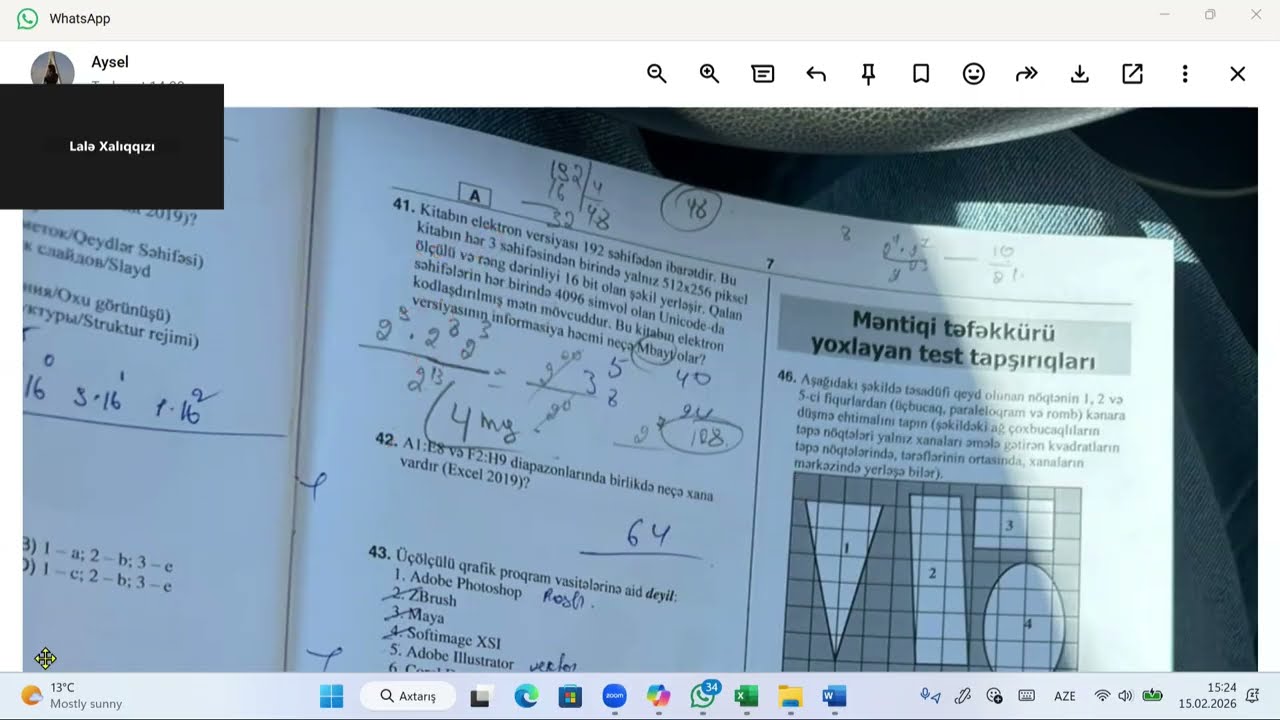Open Wi-Fi network settings in tray
This screenshot has height=720, width=1280.
[x=1103, y=696]
